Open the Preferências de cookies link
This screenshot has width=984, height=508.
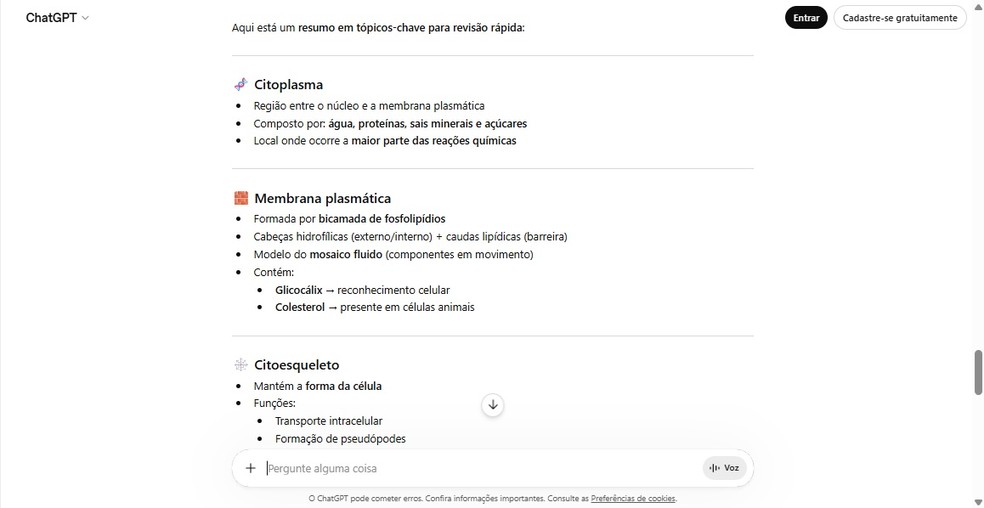[x=633, y=498]
